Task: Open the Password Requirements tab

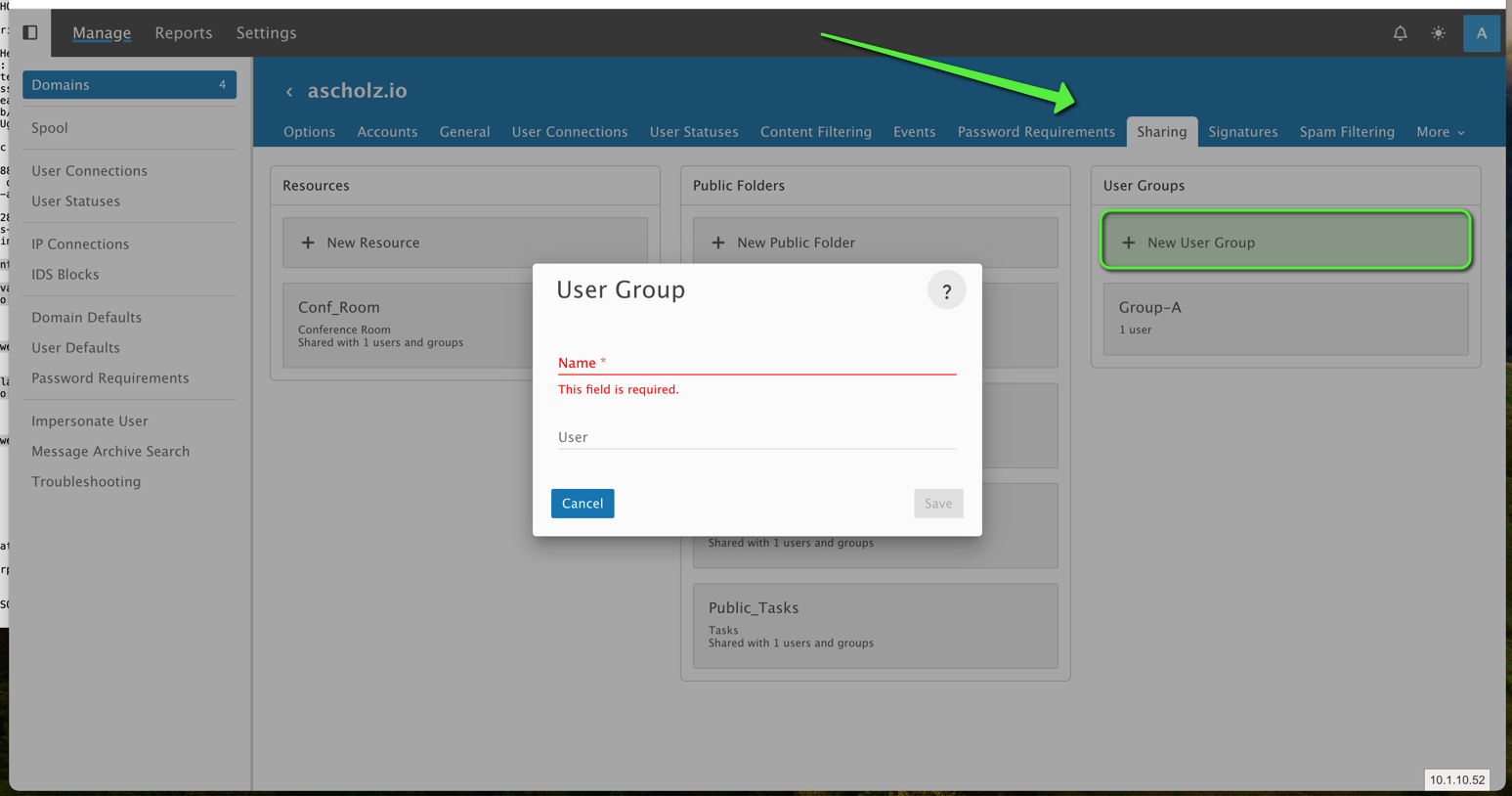Action: [x=1035, y=132]
